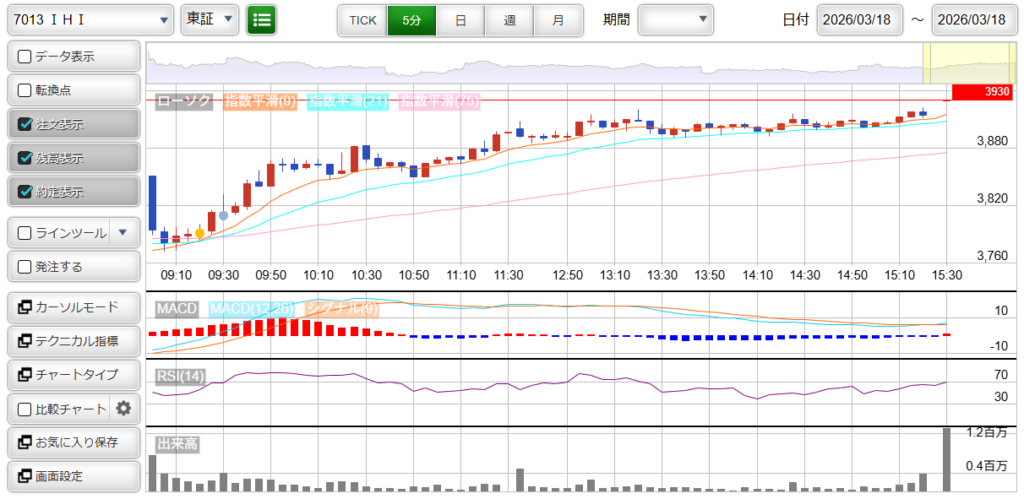Enable the データ表示 checkbox
This screenshot has width=1024, height=499.
coord(25,57)
